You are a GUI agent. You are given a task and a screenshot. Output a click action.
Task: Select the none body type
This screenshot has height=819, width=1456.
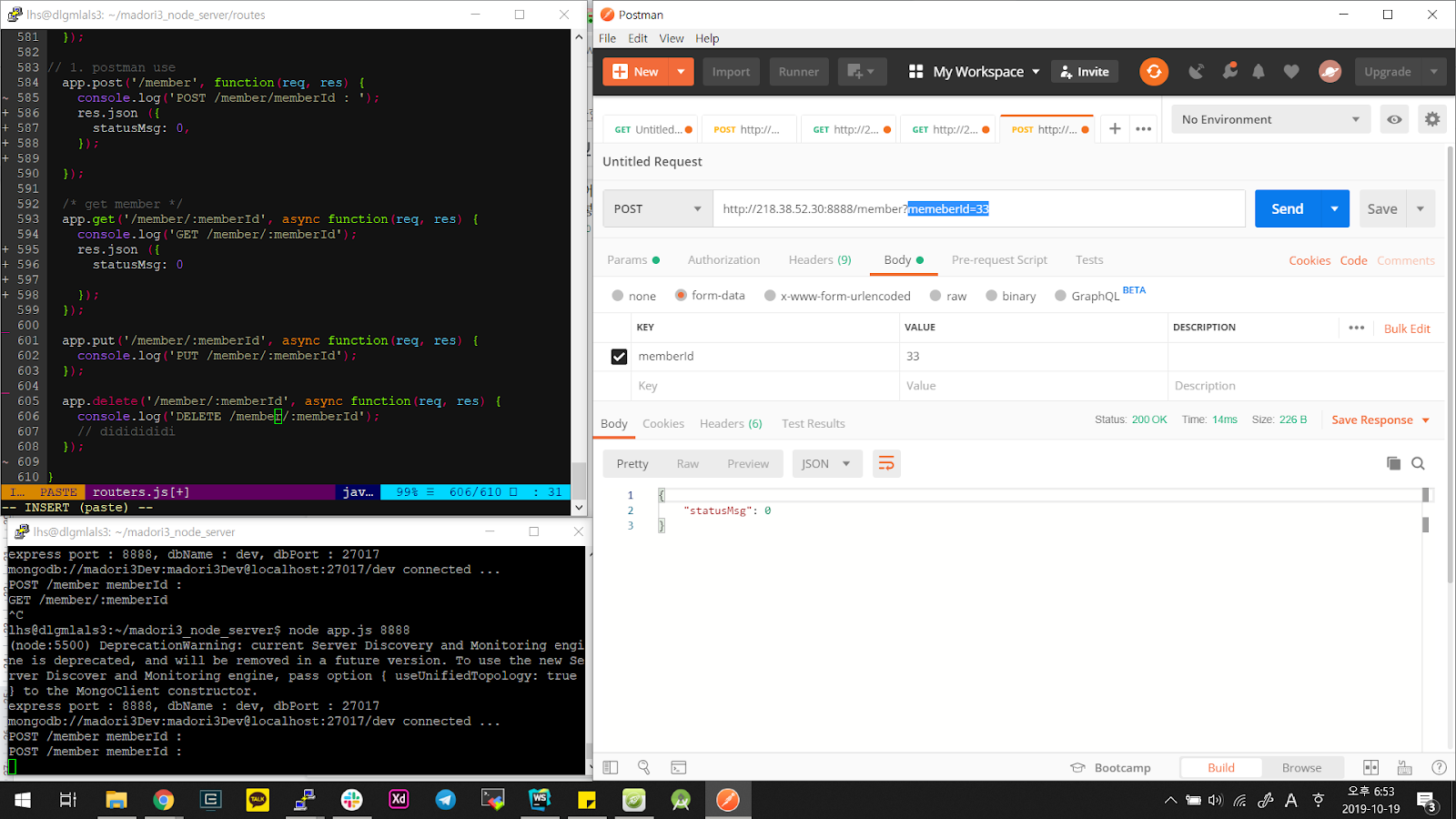tap(618, 296)
